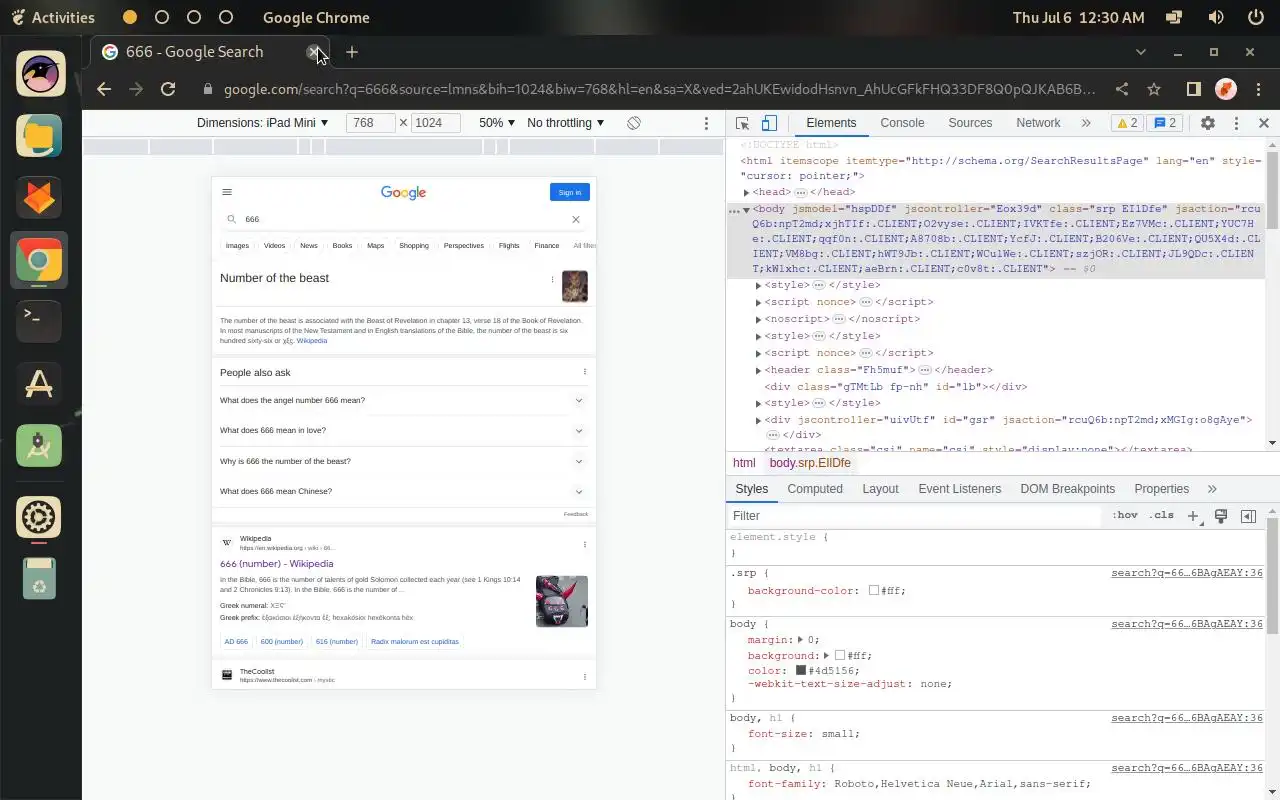Open Chrome profile avatar
The width and height of the screenshot is (1280, 800).
[1225, 89]
